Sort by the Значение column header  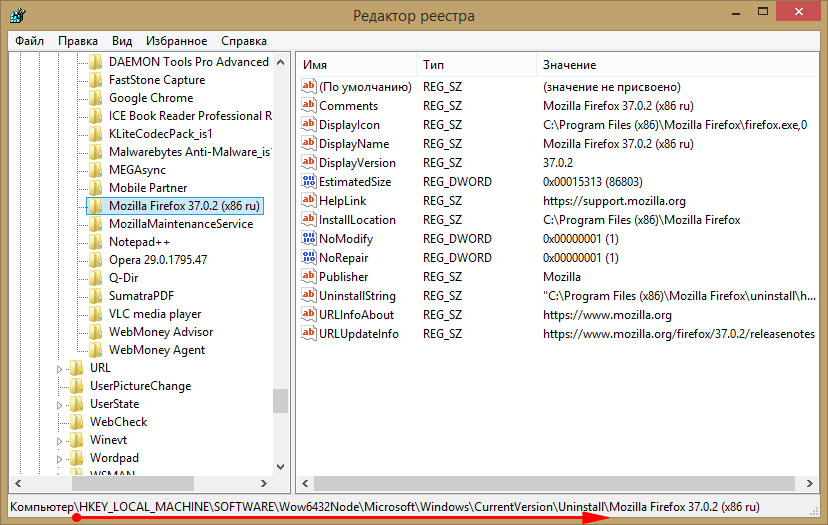(x=678, y=64)
